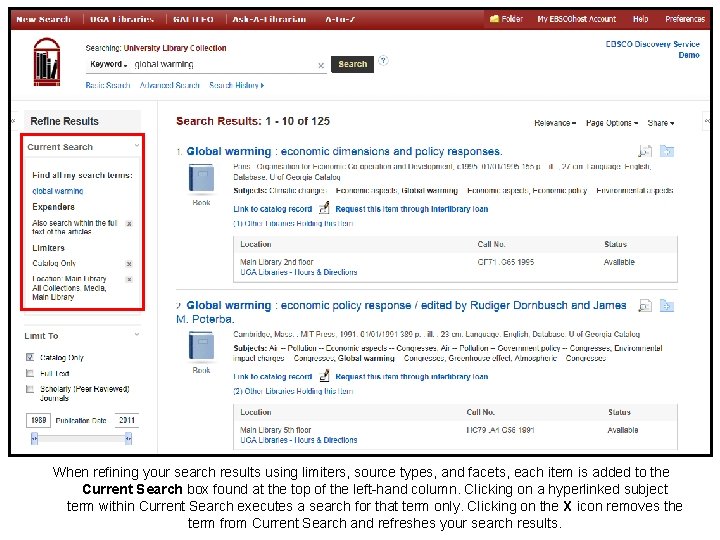Image resolution: width=720 pixels, height=540 pixels.
Task: Click interlibrary loan icon in first result
Action: tap(324, 208)
